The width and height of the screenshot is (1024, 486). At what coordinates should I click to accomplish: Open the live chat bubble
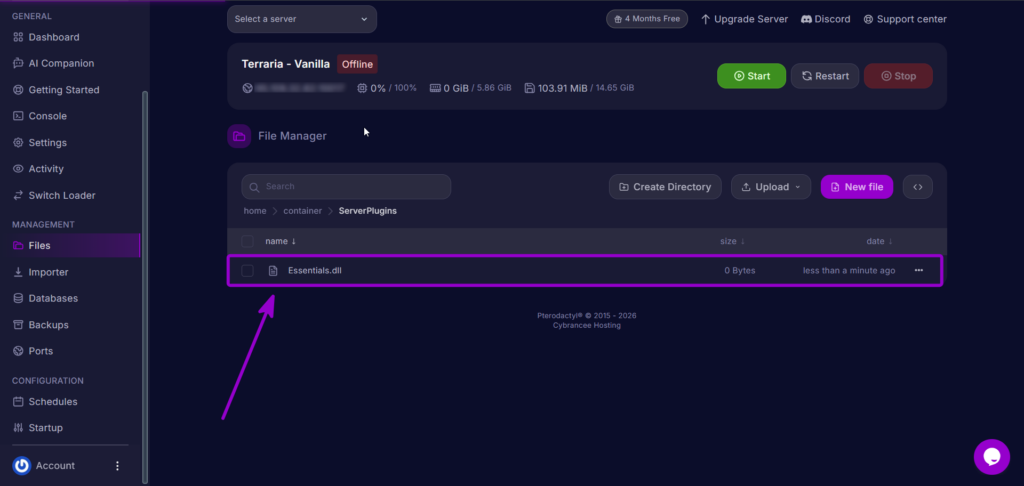click(x=991, y=457)
